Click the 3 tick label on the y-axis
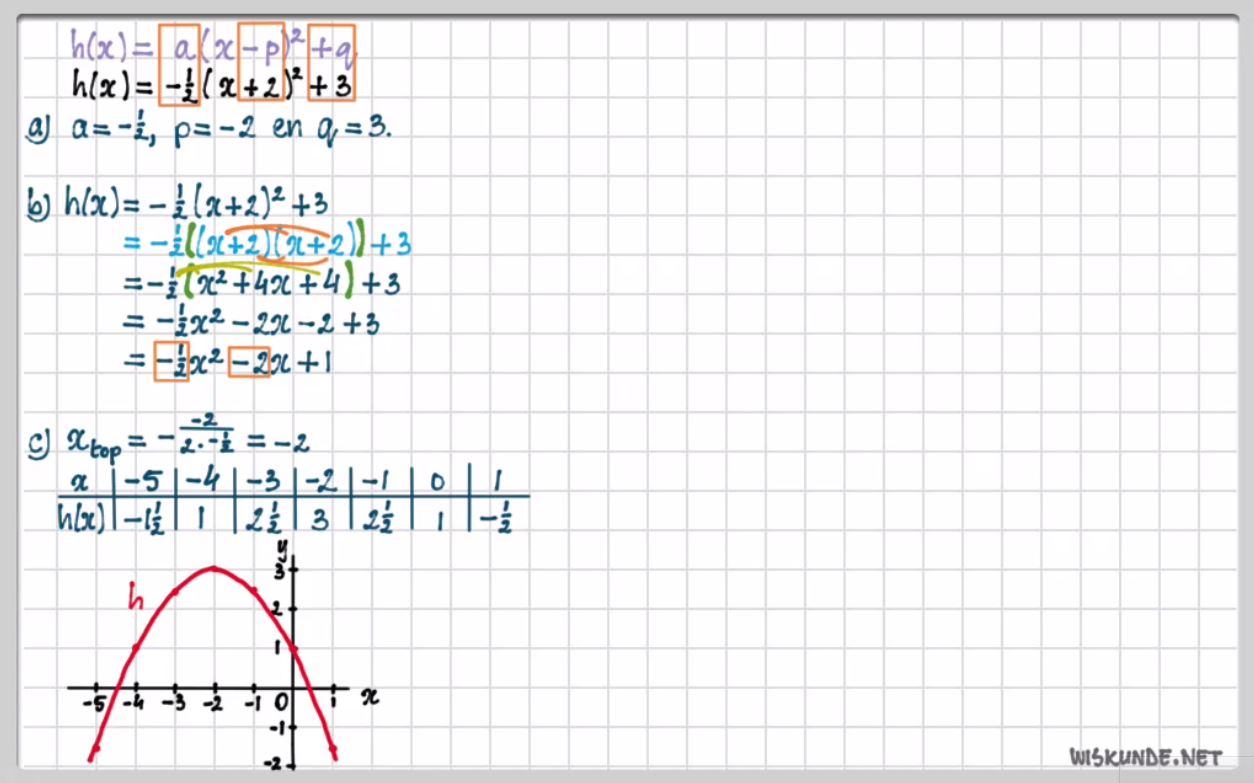The height and width of the screenshot is (783, 1254). coord(281,572)
